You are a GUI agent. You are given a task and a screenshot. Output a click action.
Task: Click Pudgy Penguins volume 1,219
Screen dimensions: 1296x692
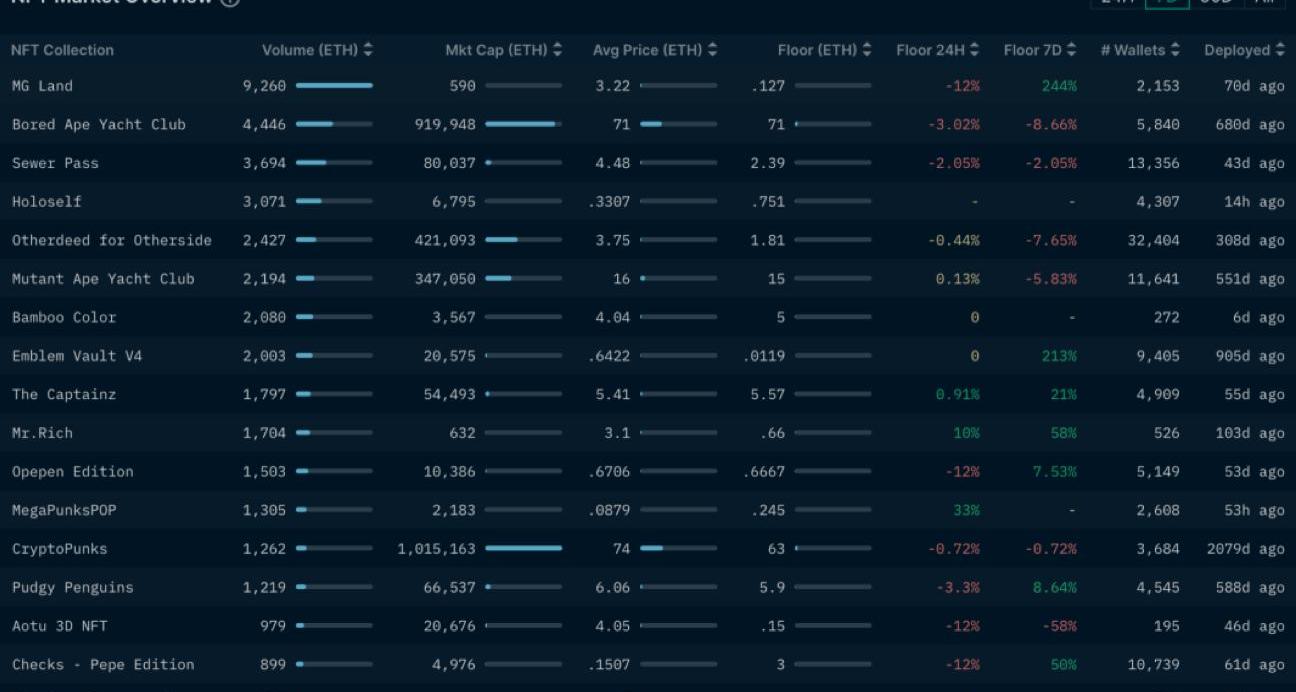pyautogui.click(x=264, y=587)
